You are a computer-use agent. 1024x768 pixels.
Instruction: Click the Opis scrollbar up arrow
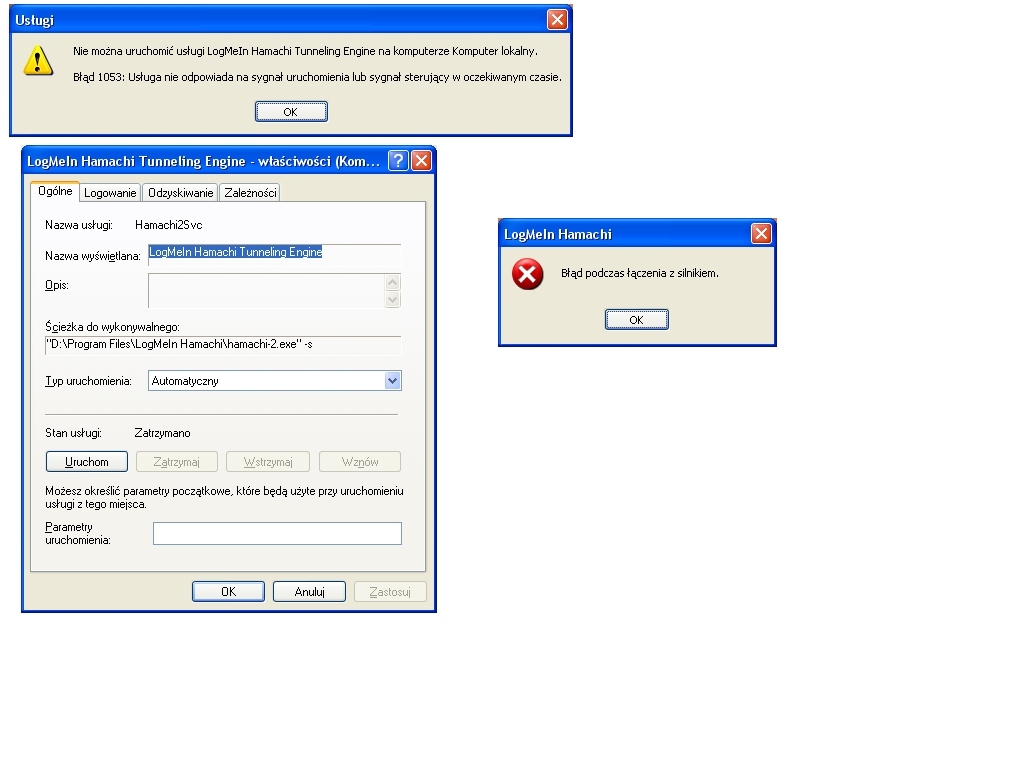[392, 282]
